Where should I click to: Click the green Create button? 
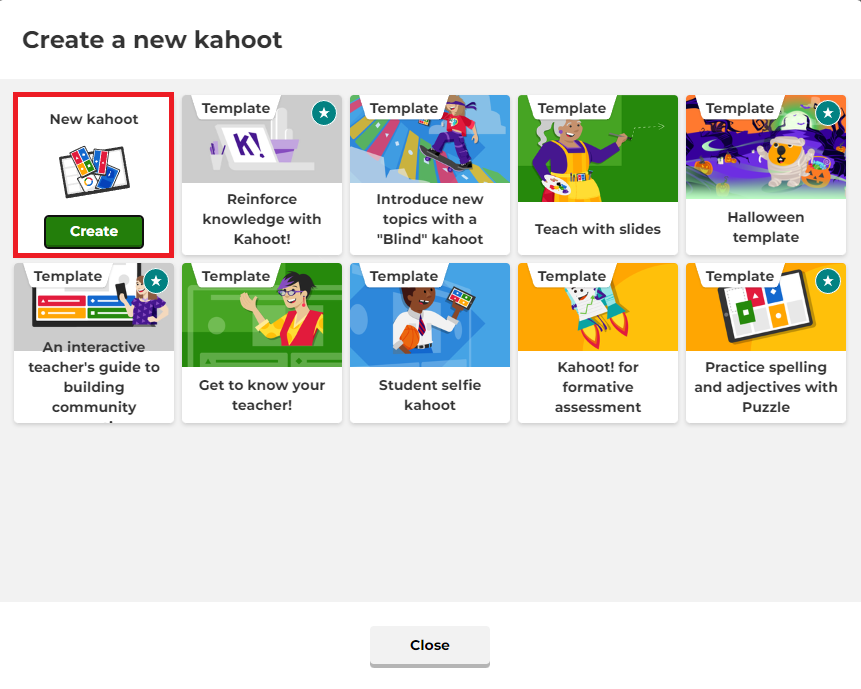click(x=94, y=232)
